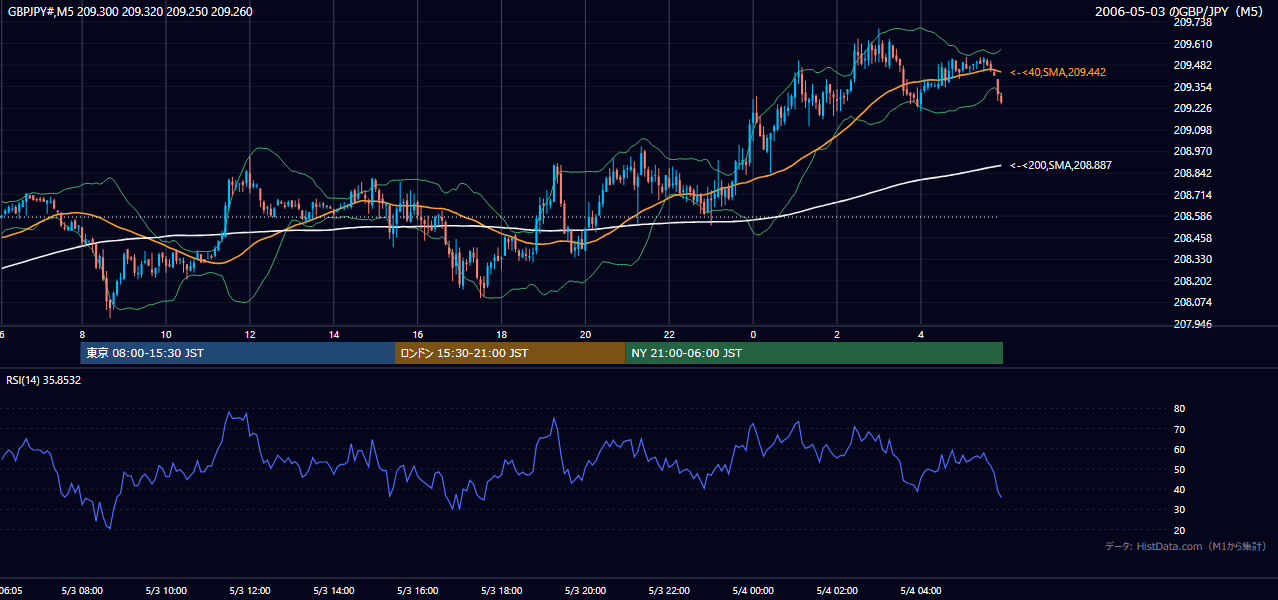Click price axis value 208.842

tap(1192, 173)
